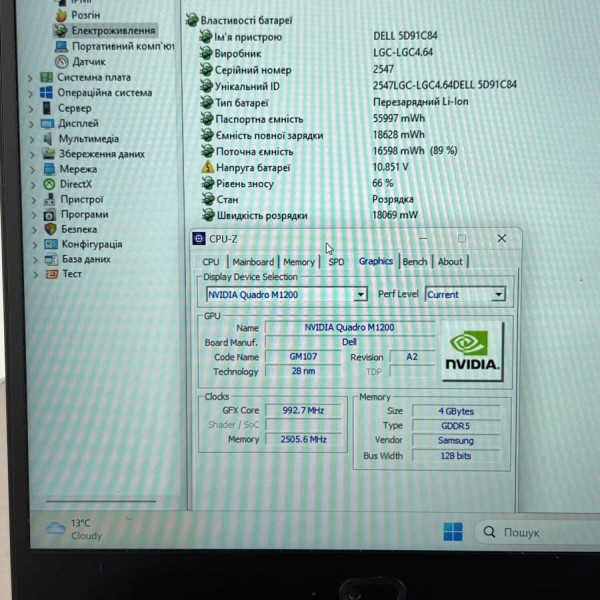This screenshot has width=600, height=600.
Task: Select the Швидкість розрядки row
Action: pos(310,215)
